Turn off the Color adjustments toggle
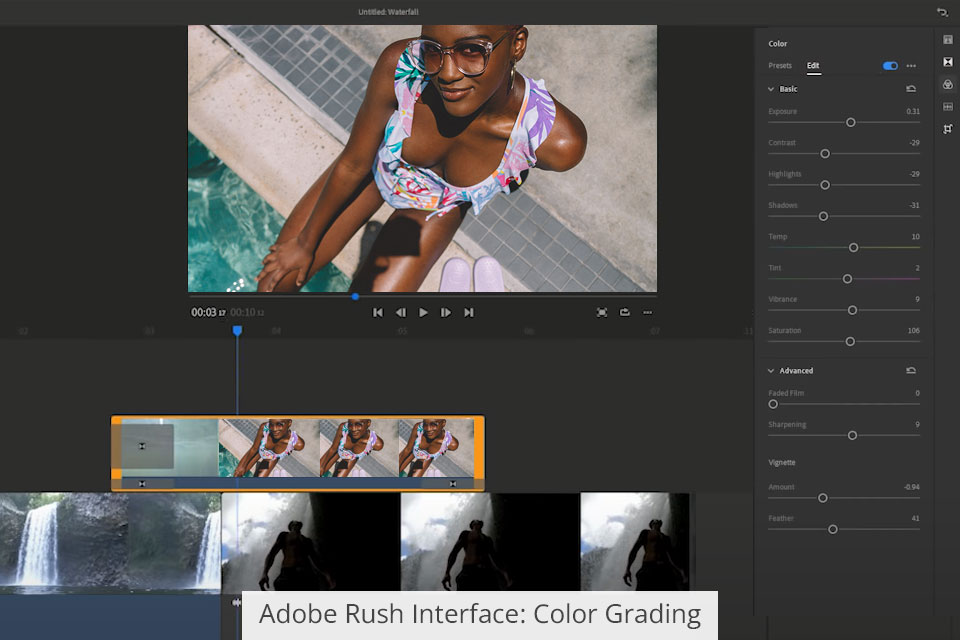960x640 pixels. (890, 66)
